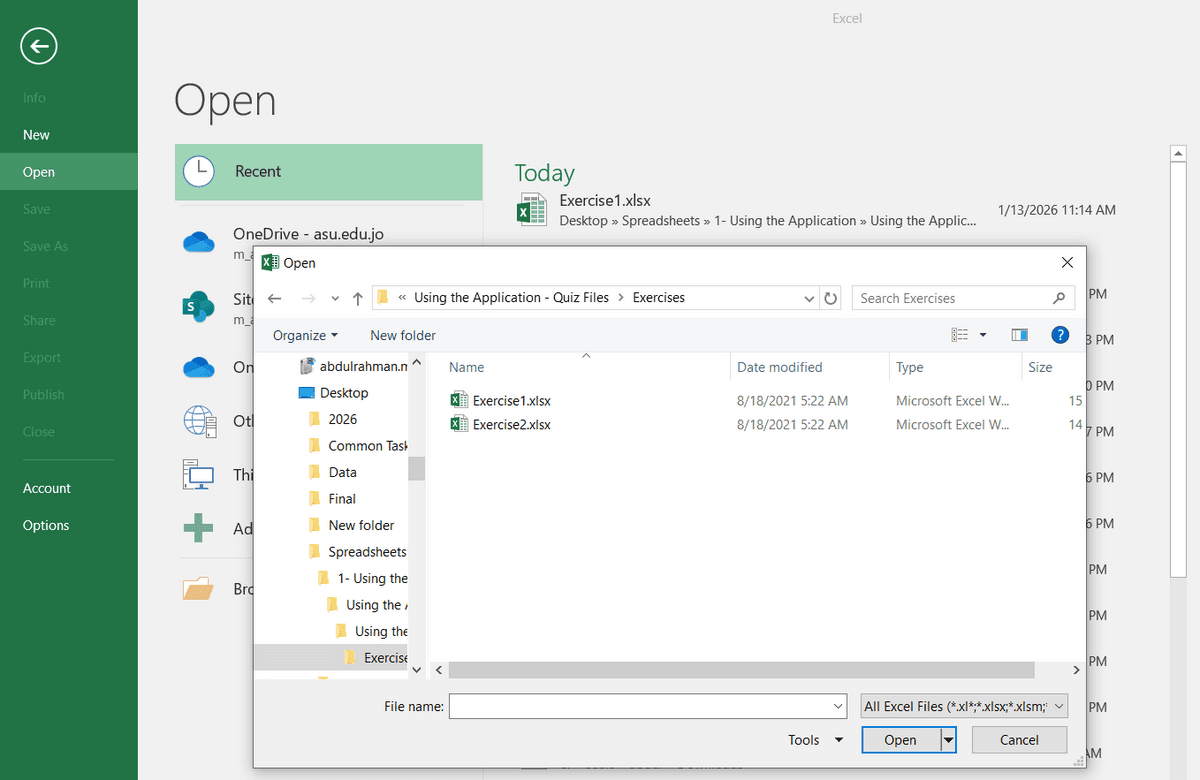Image resolution: width=1200 pixels, height=780 pixels.
Task: Click the blue Help question mark icon
Action: click(x=1061, y=335)
